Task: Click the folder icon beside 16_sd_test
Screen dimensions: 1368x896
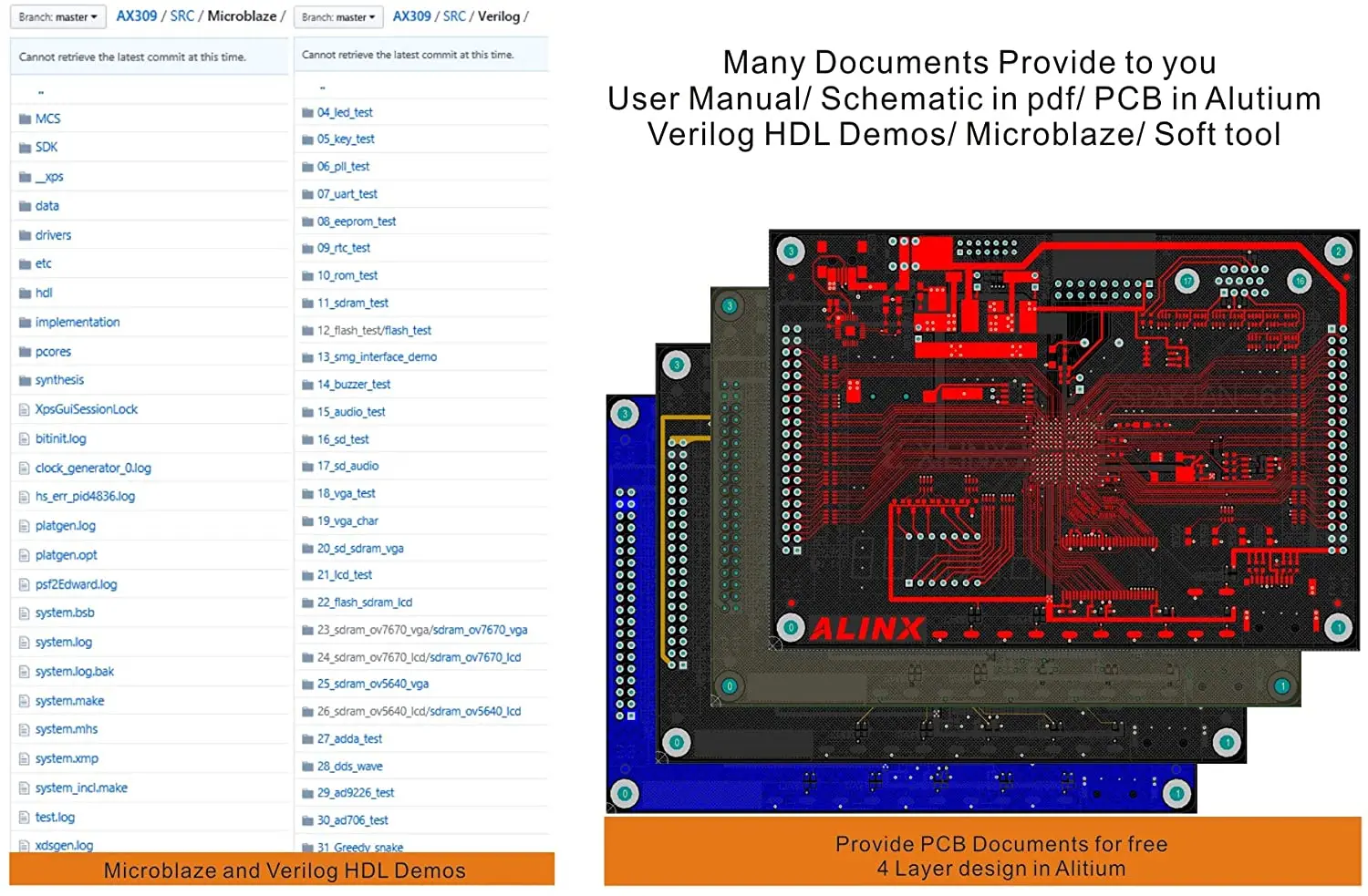Action: 307,439
